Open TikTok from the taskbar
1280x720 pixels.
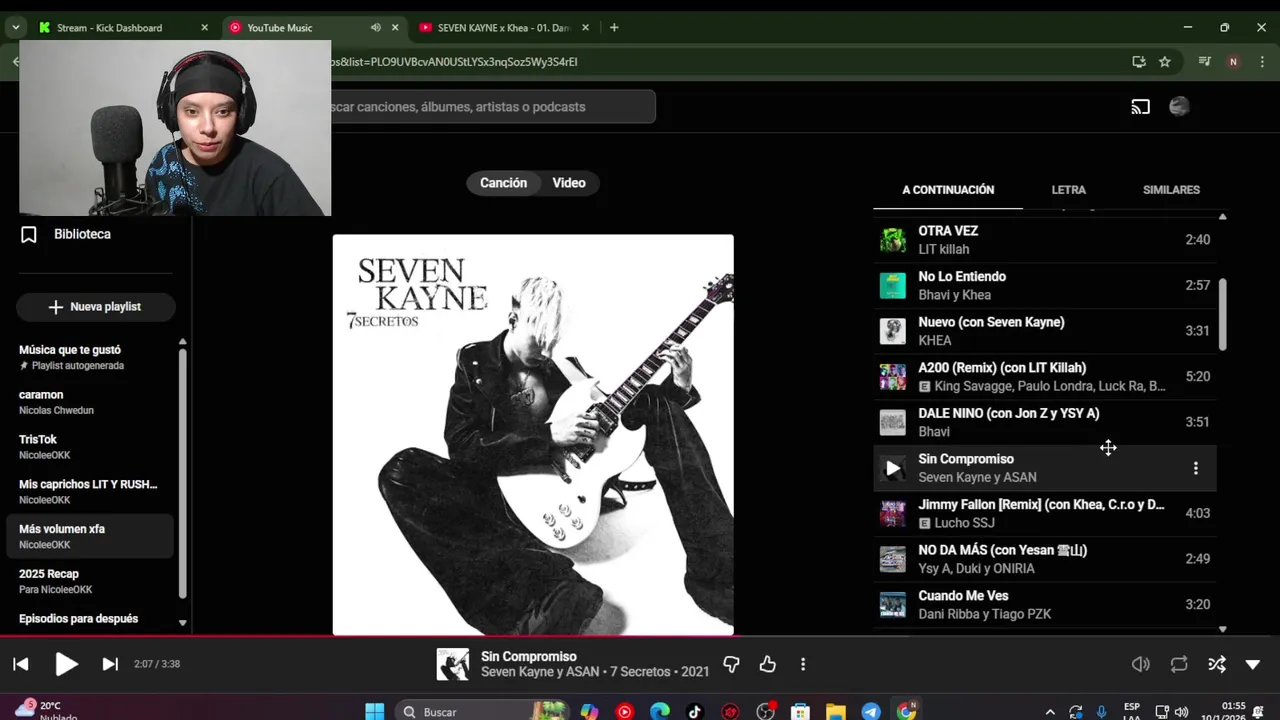(x=695, y=712)
